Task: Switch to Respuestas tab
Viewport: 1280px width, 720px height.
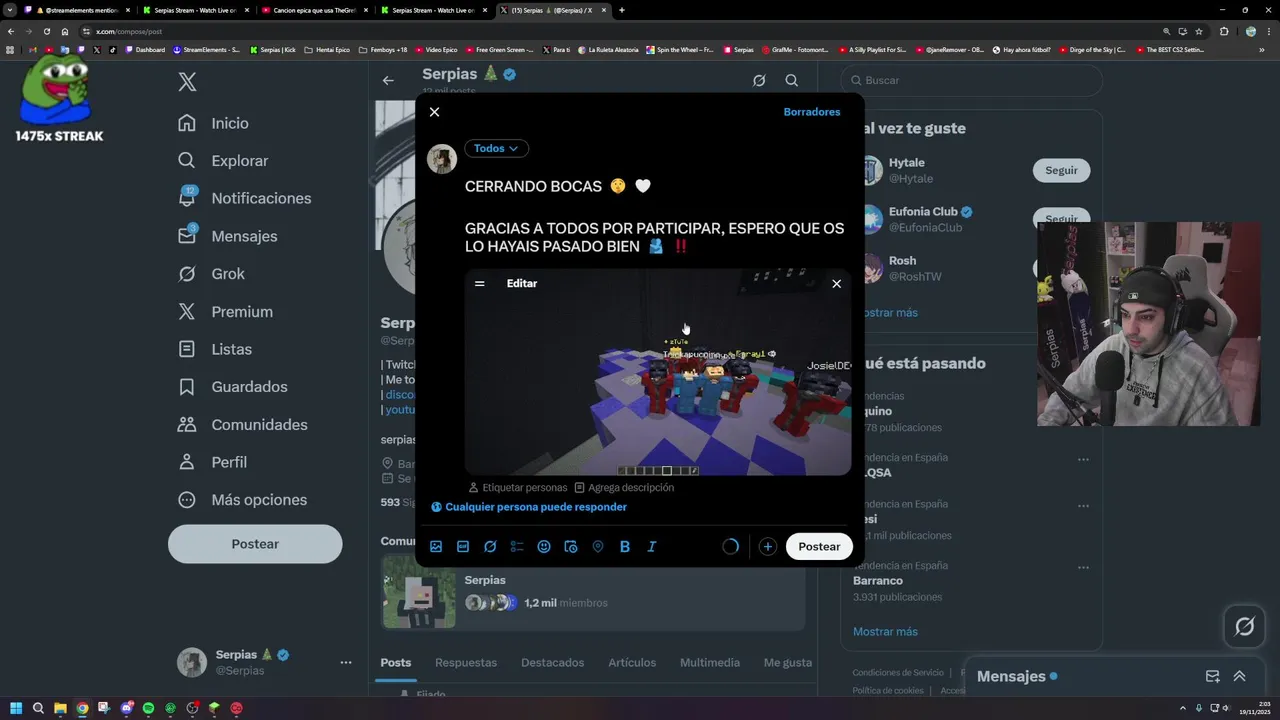Action: pyautogui.click(x=466, y=663)
